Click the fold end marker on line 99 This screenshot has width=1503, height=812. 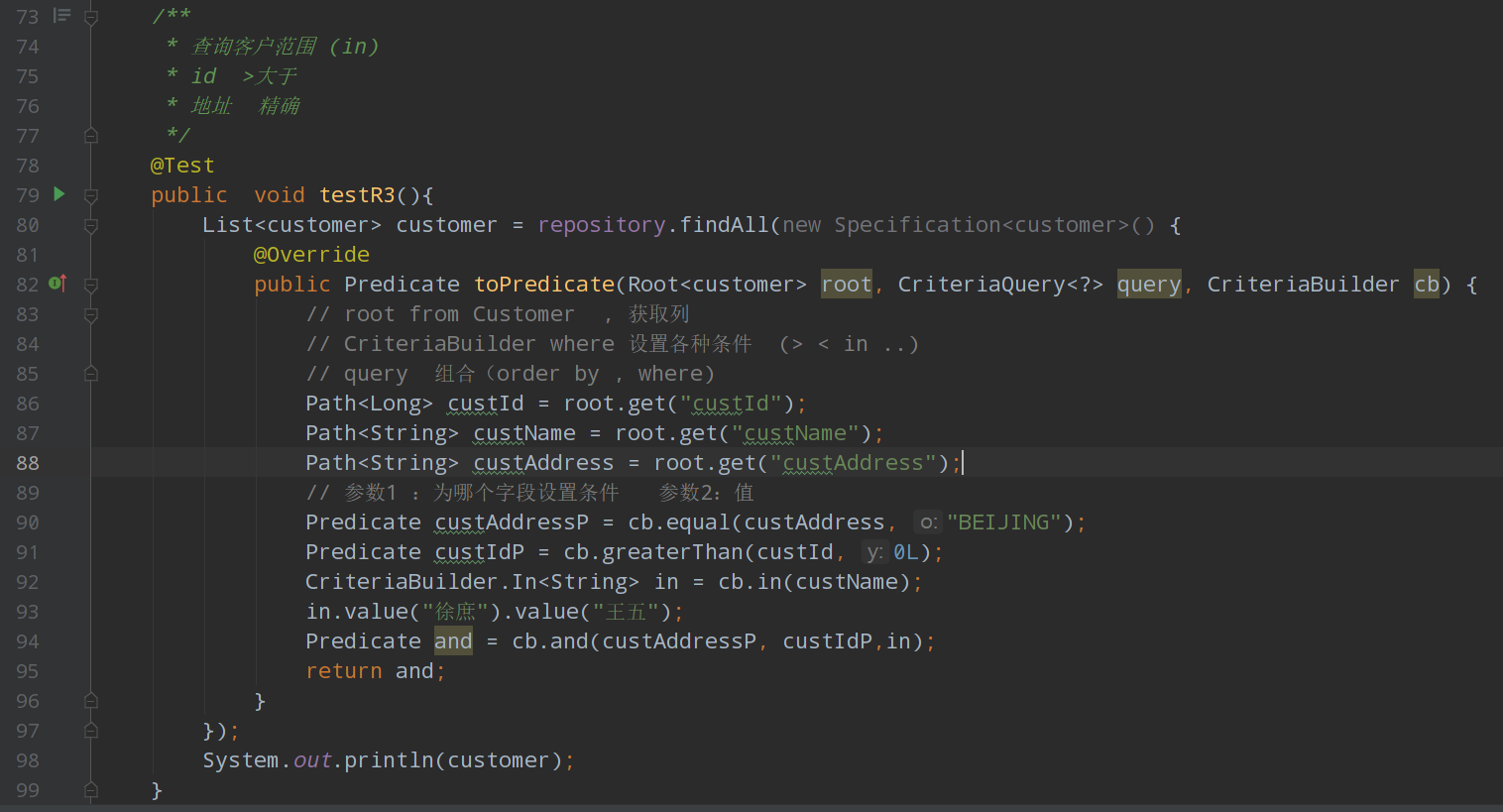point(91,790)
